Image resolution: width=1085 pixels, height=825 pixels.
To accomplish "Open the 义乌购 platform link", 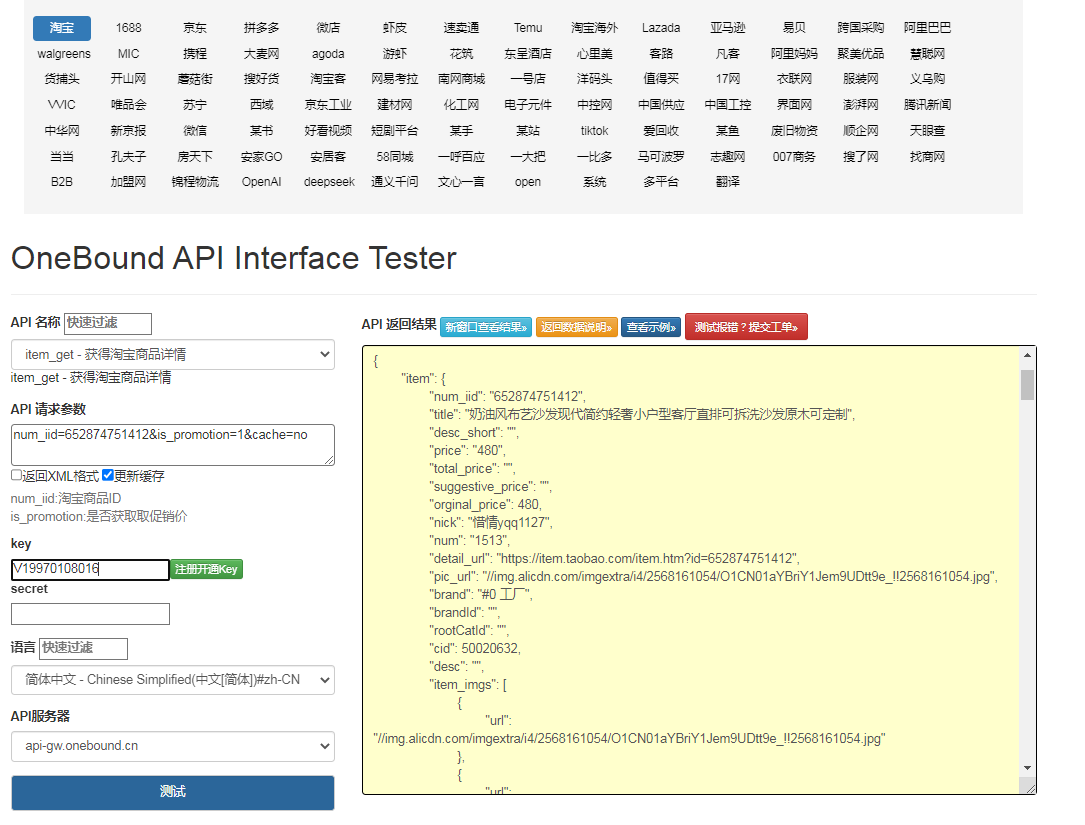I will [927, 79].
